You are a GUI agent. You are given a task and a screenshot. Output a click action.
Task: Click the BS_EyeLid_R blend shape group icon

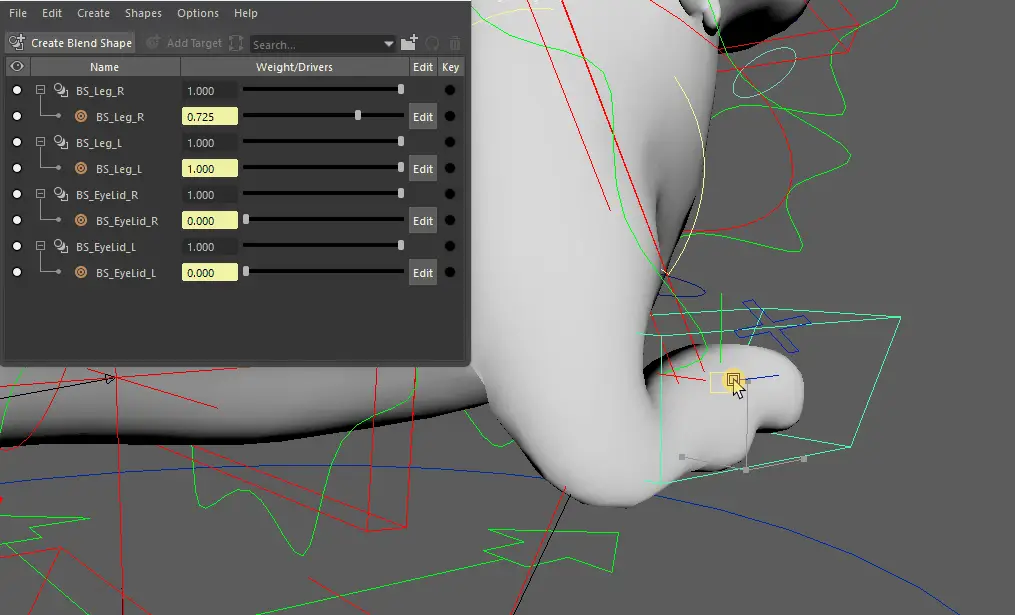pyautogui.click(x=61, y=194)
